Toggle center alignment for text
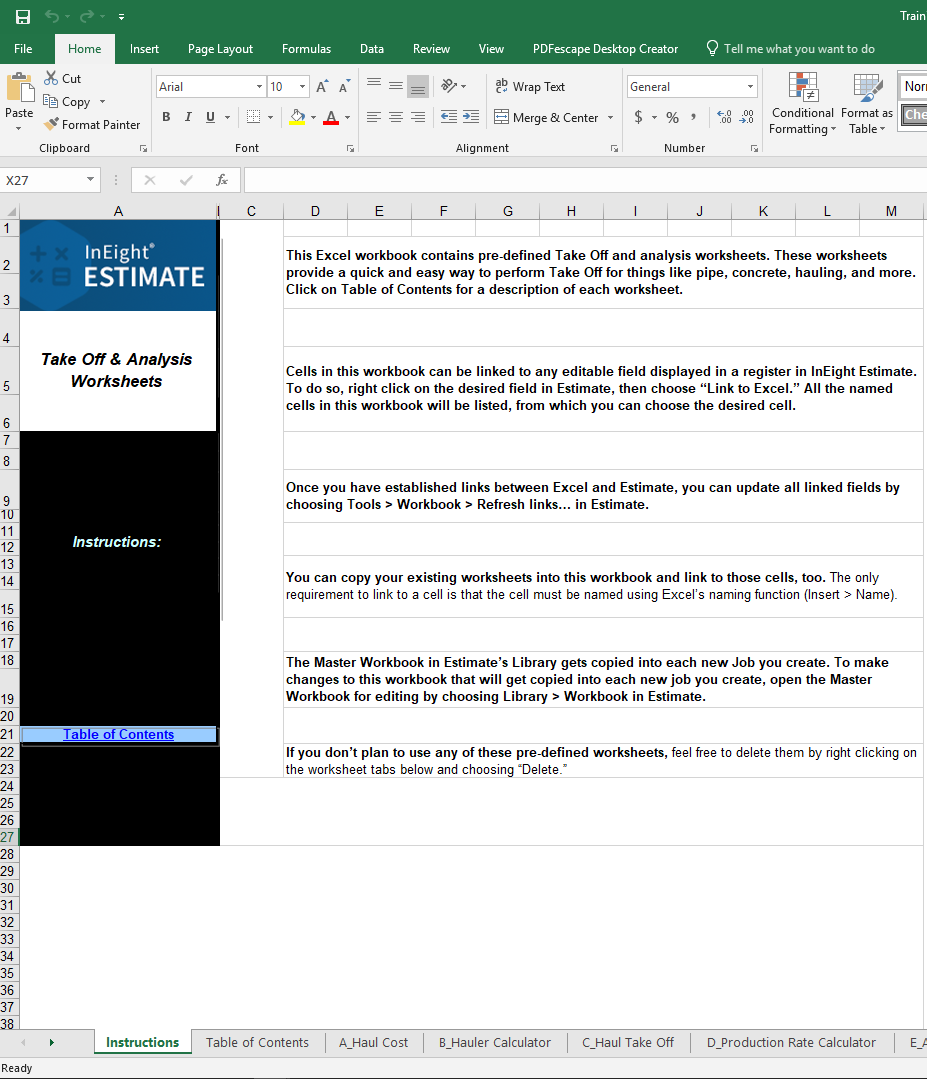The width and height of the screenshot is (927, 1079). point(395,117)
